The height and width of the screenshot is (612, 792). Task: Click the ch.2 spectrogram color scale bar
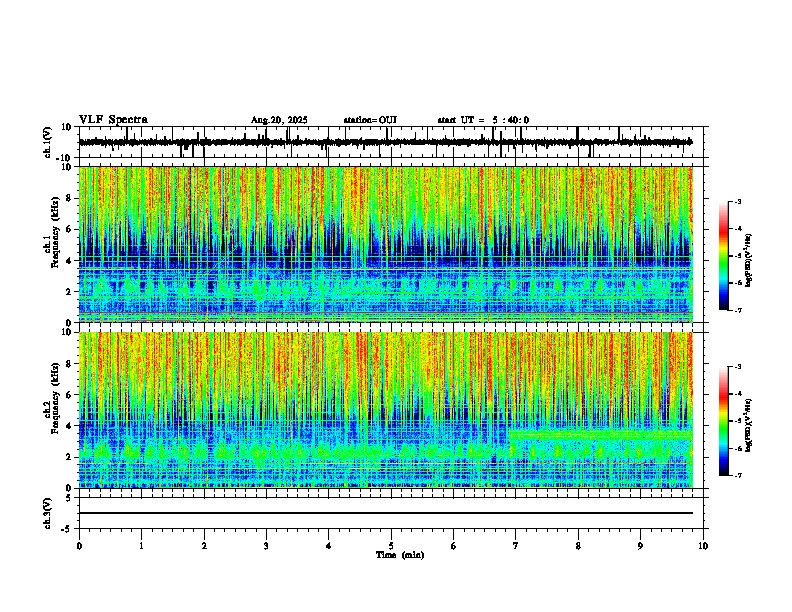click(x=724, y=421)
